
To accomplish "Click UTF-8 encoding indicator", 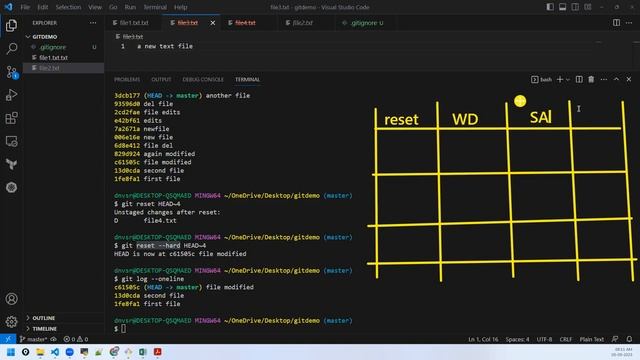I will point(544,339).
